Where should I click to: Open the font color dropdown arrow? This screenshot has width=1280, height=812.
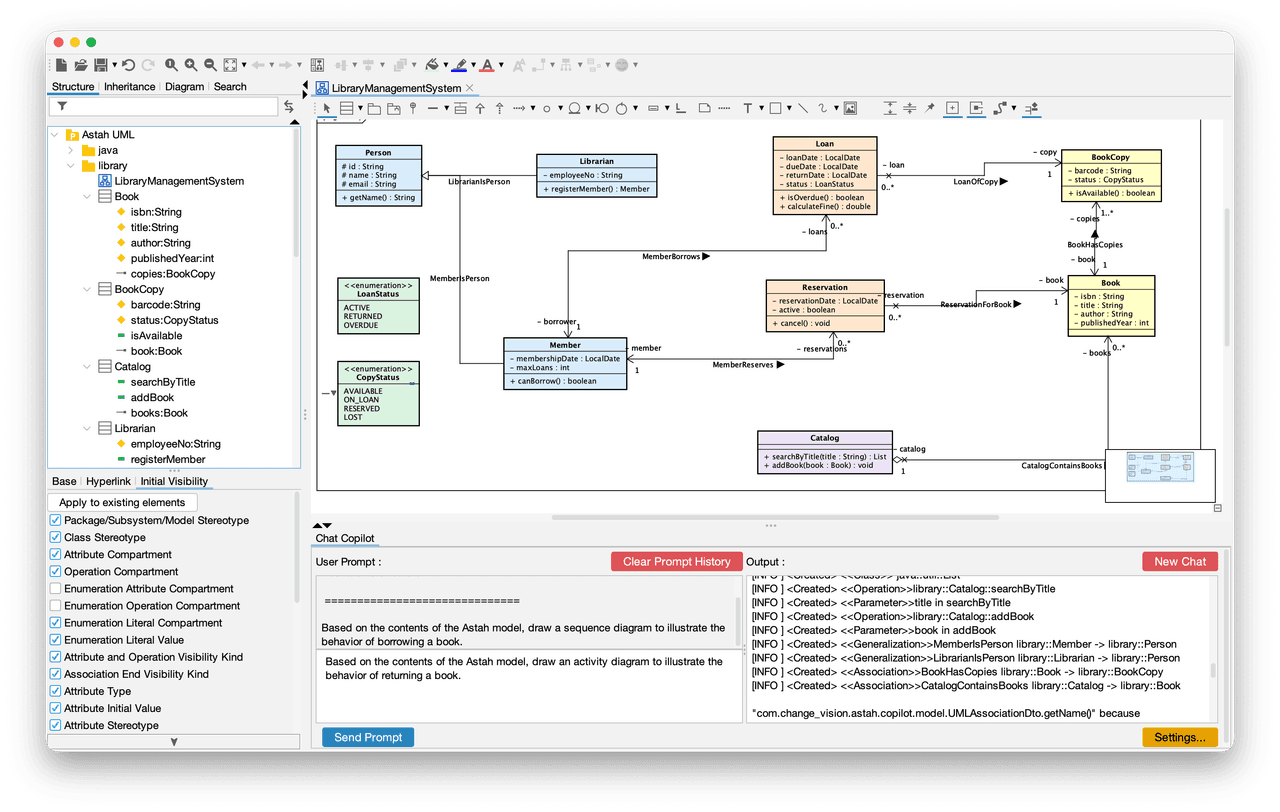pos(501,65)
